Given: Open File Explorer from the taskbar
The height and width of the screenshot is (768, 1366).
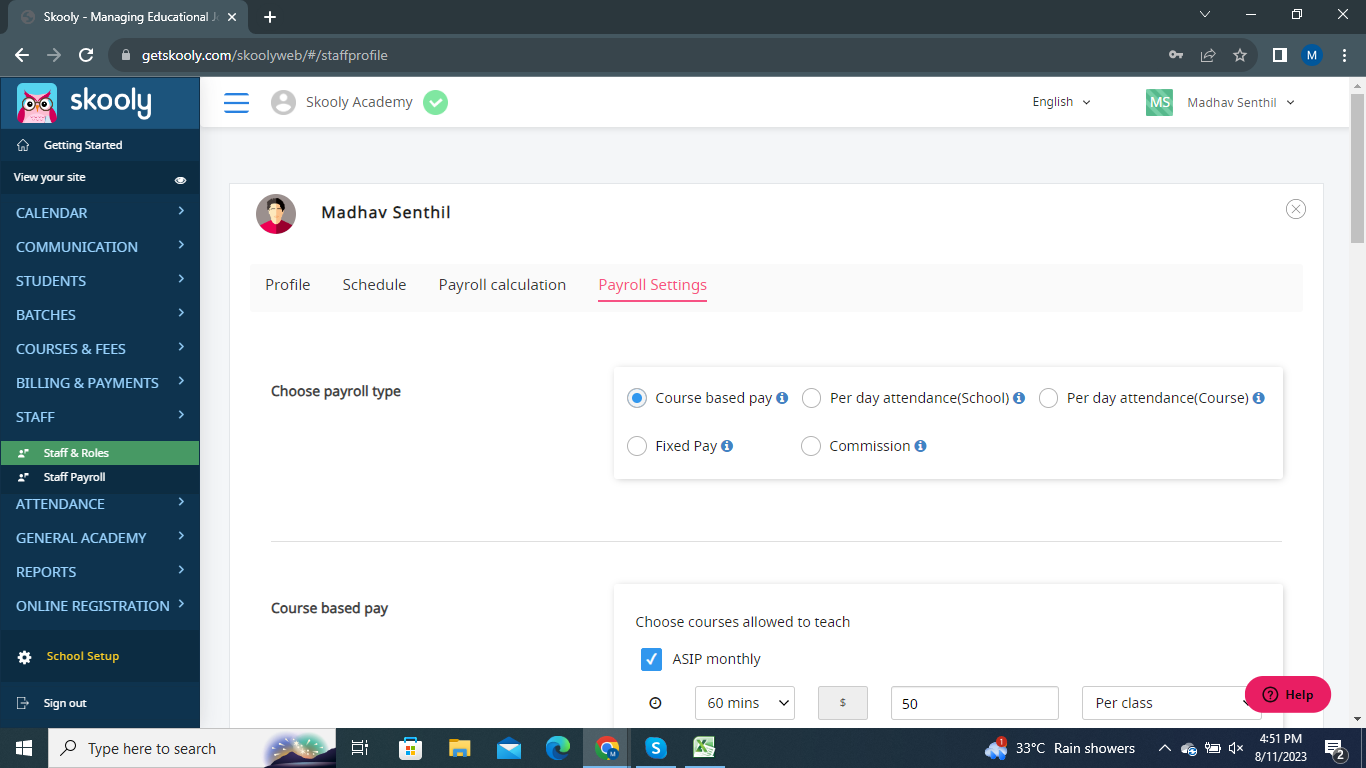Looking at the screenshot, I should point(460,748).
